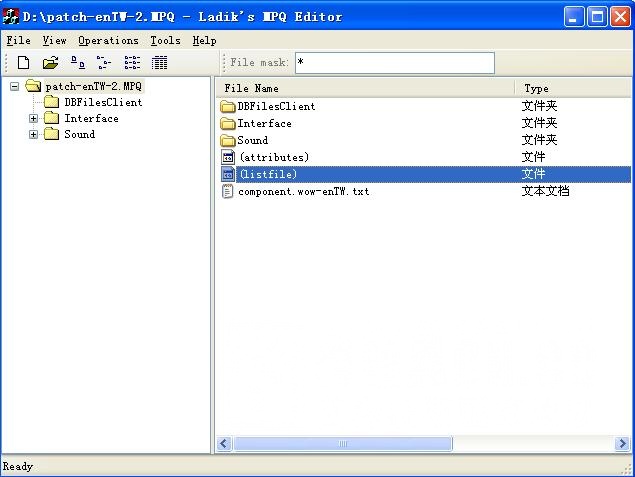Viewport: 635px width, 477px height.
Task: Click the (attributes) file icon
Action: point(228,157)
